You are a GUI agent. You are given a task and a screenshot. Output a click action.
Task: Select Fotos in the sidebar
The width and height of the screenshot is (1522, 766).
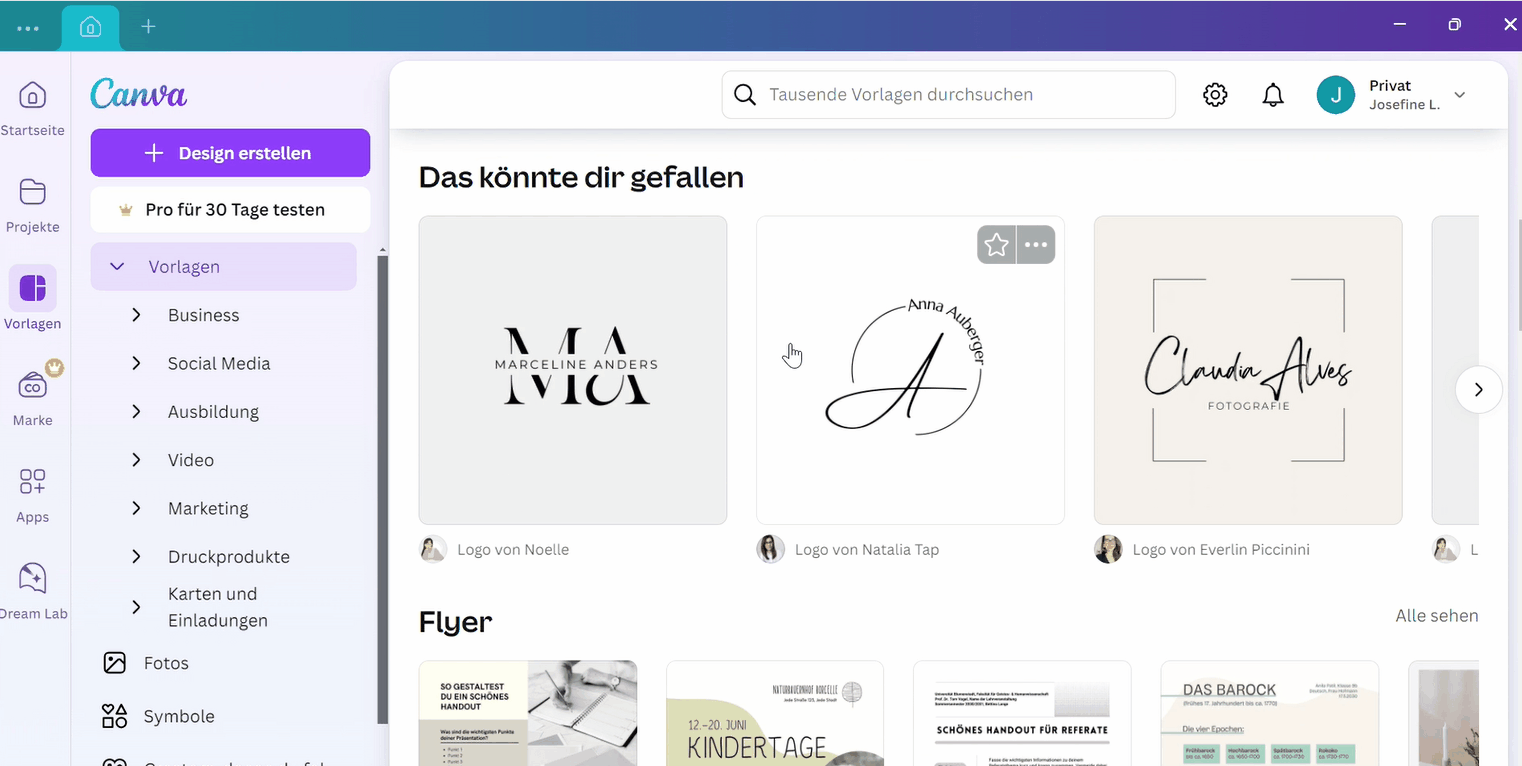[x=165, y=663]
